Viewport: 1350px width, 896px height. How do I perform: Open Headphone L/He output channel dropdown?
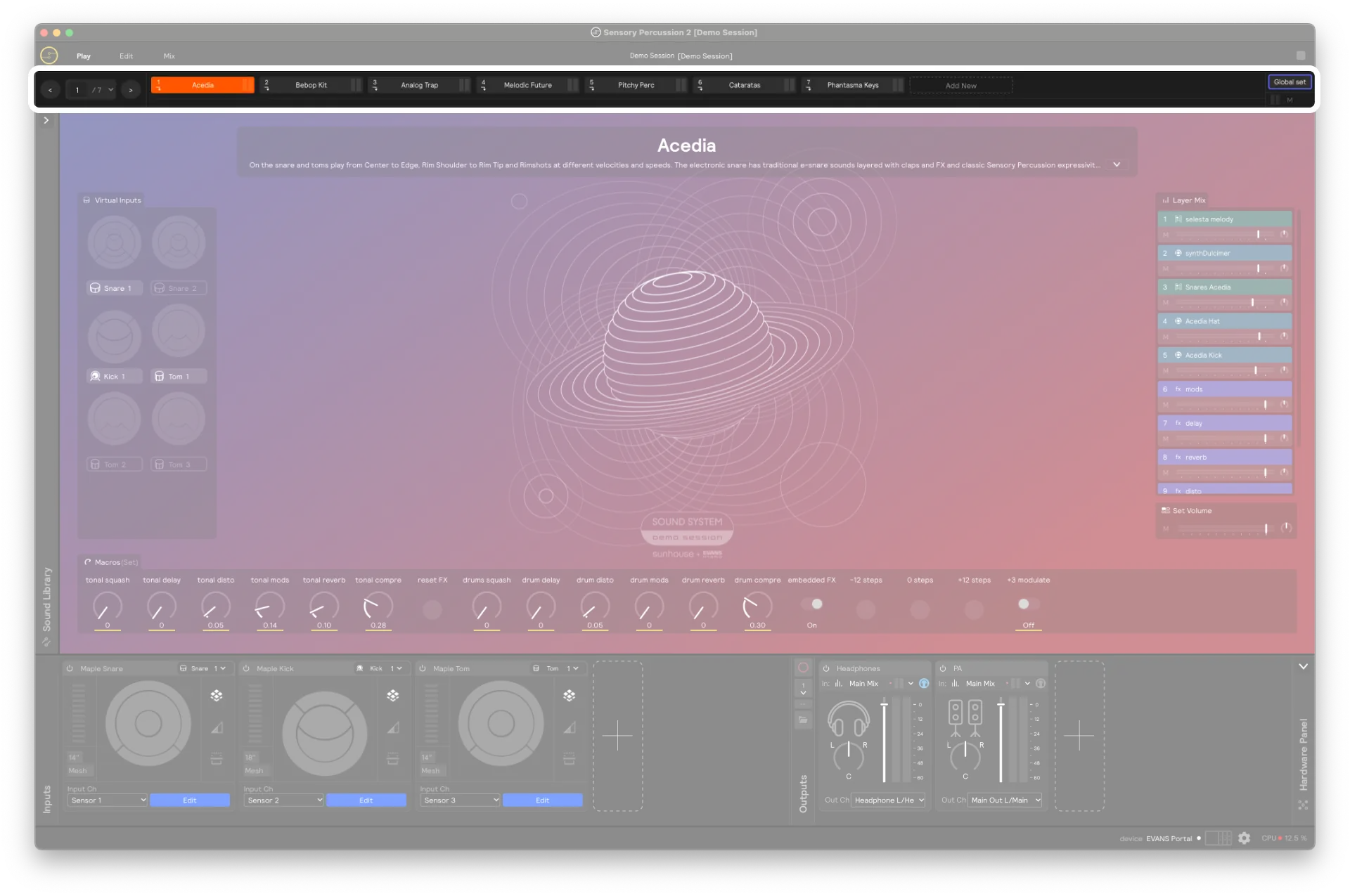[889, 800]
